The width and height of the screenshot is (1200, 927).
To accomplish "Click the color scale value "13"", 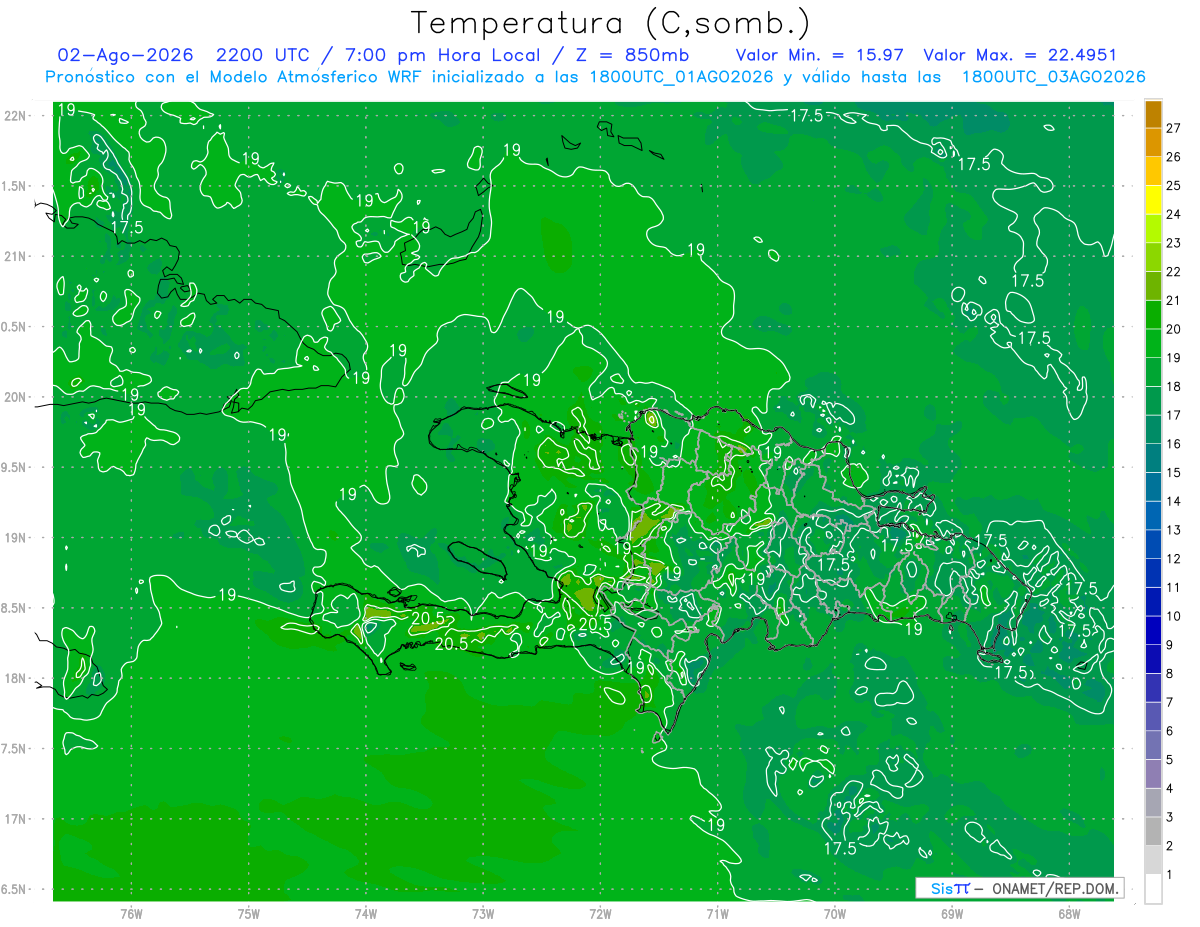I will click(1173, 530).
